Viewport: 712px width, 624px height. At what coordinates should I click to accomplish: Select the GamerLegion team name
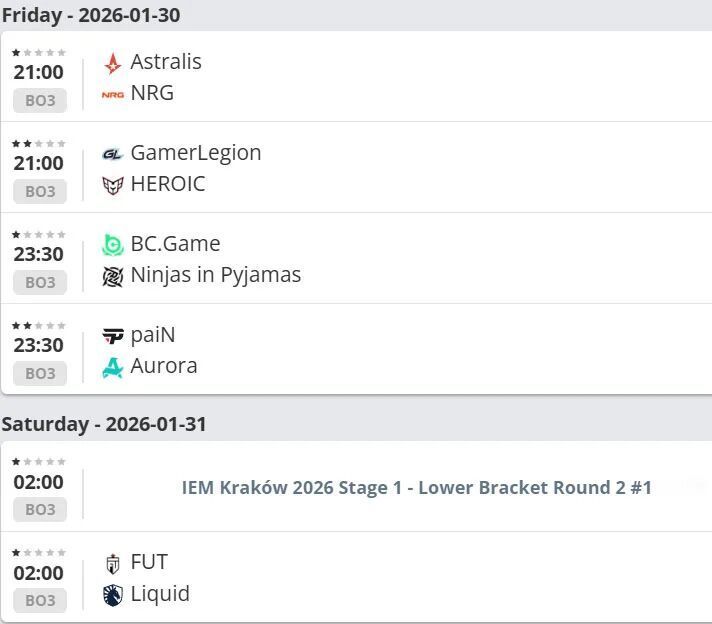click(196, 153)
